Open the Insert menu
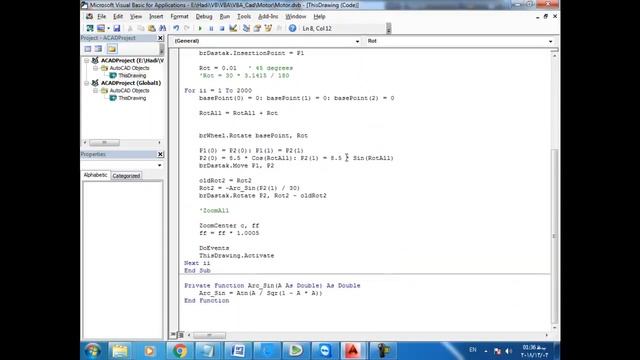 (156, 16)
